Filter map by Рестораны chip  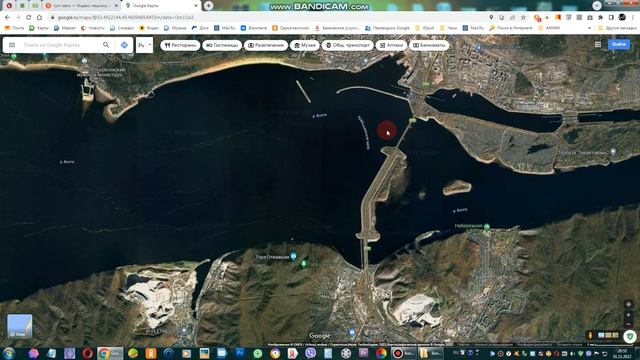click(x=180, y=45)
